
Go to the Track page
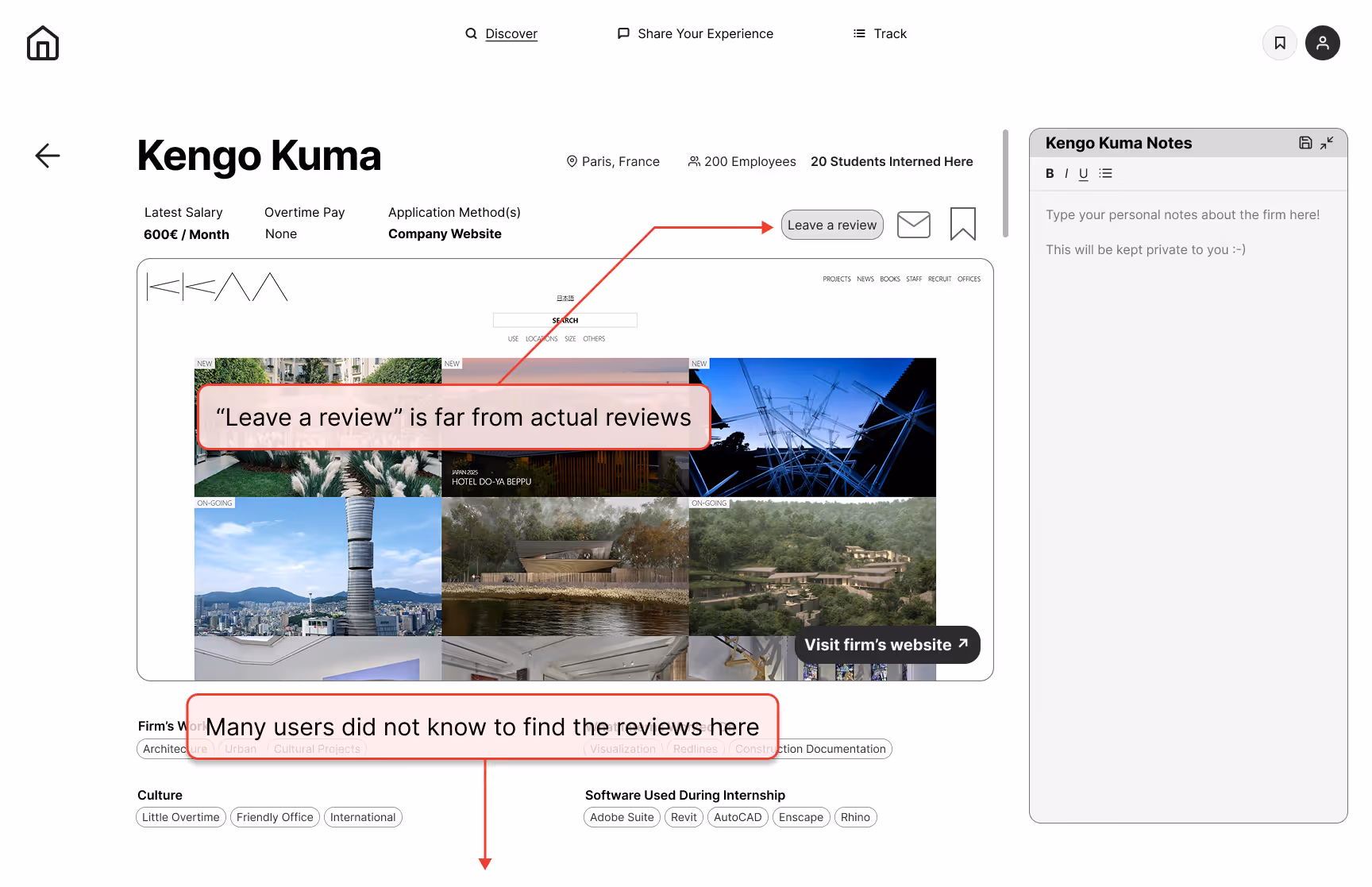click(x=890, y=33)
